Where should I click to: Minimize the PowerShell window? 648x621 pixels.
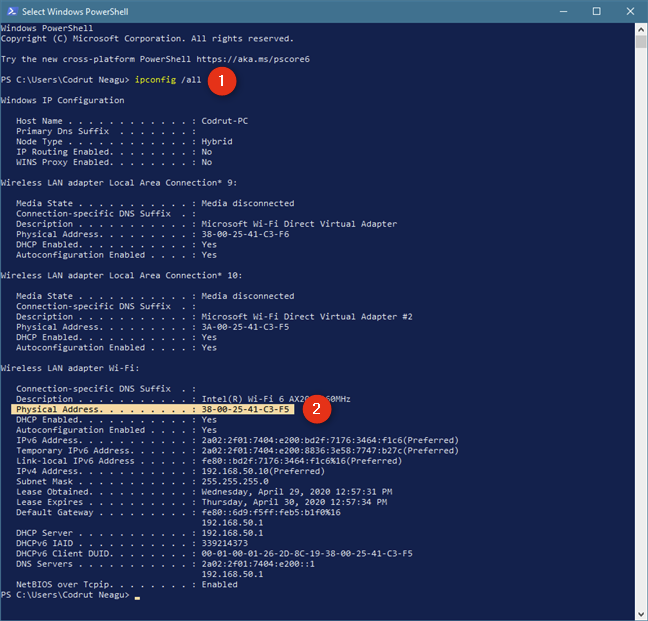[x=563, y=12]
